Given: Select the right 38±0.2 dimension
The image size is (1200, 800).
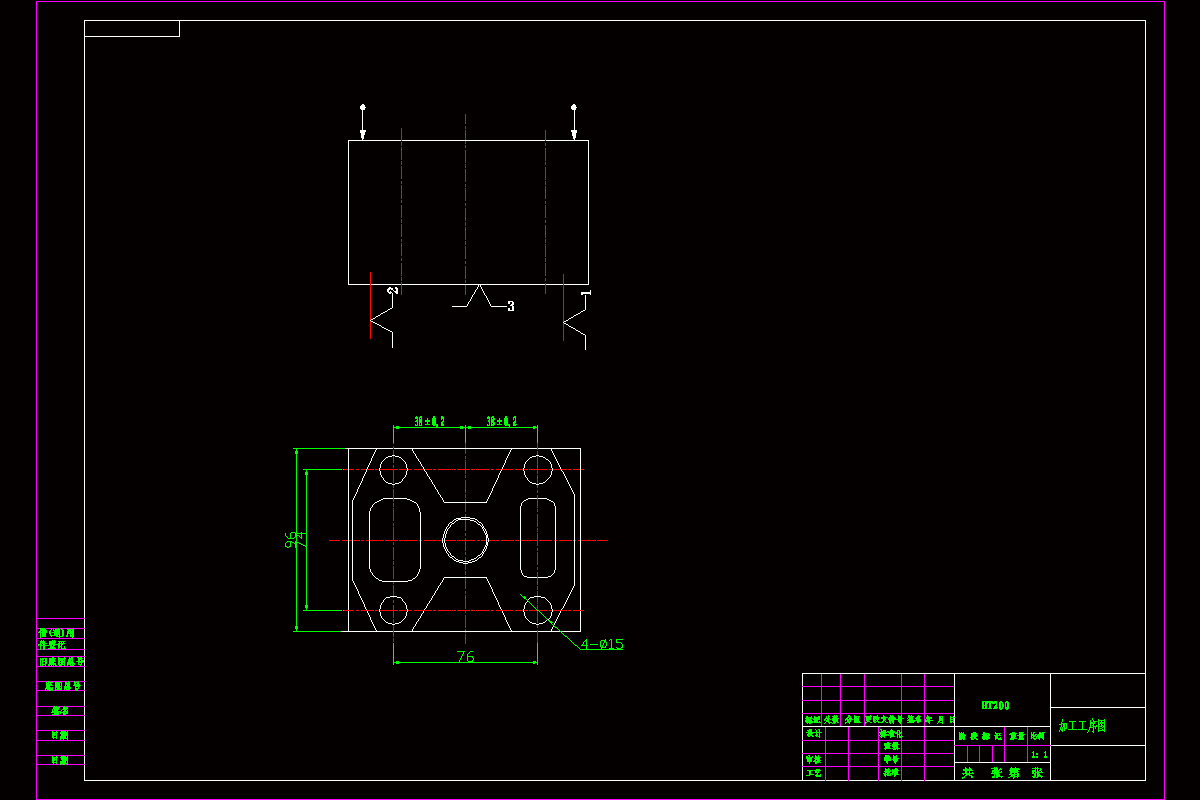Looking at the screenshot, I should tap(502, 421).
